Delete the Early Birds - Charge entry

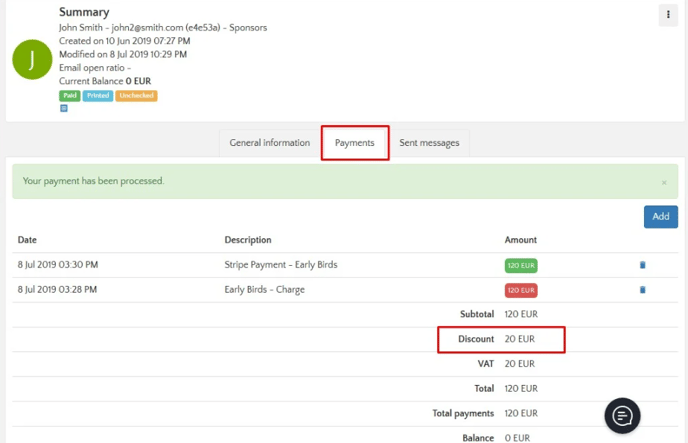pyautogui.click(x=642, y=290)
